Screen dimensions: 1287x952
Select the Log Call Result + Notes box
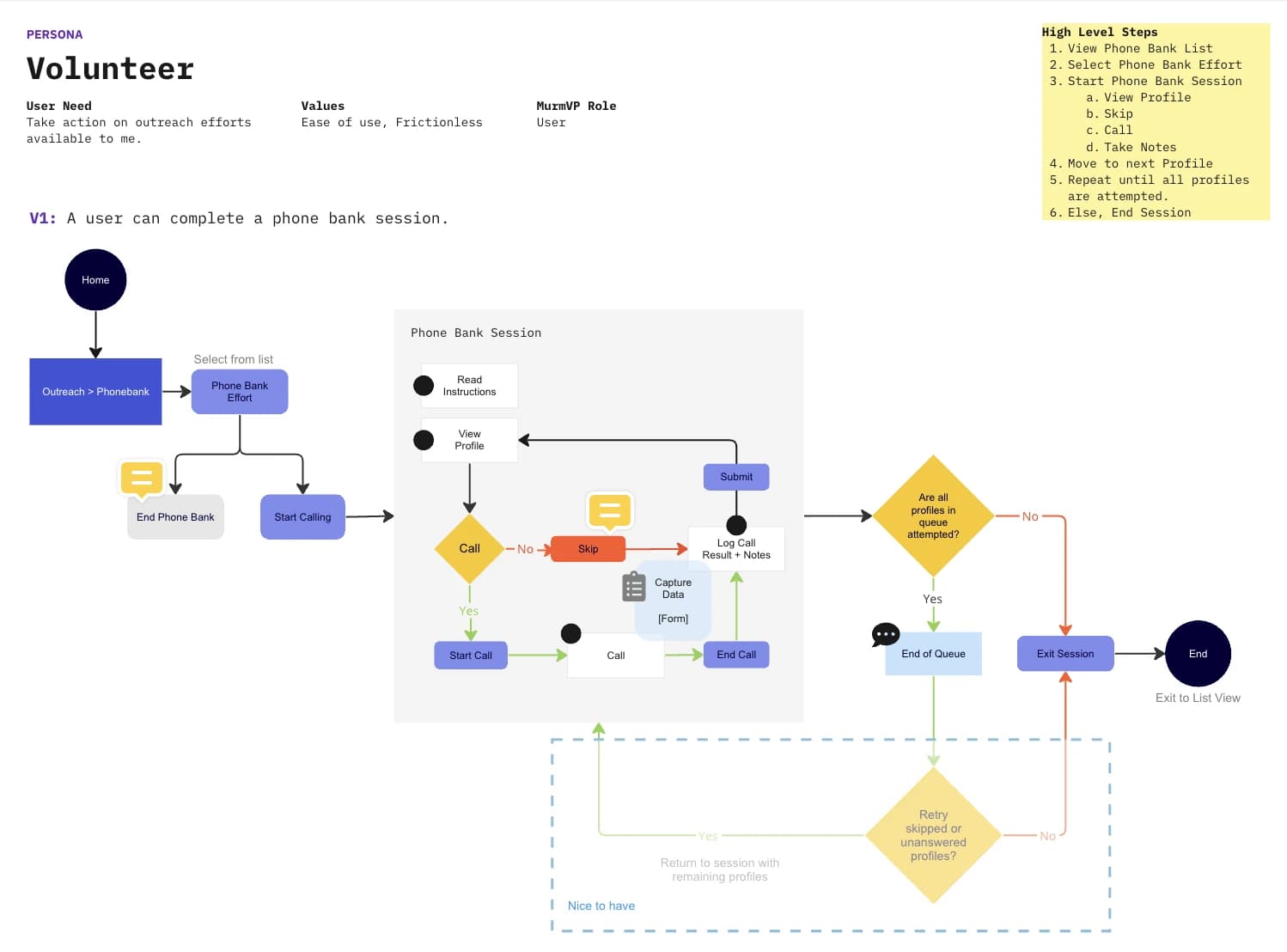736,549
